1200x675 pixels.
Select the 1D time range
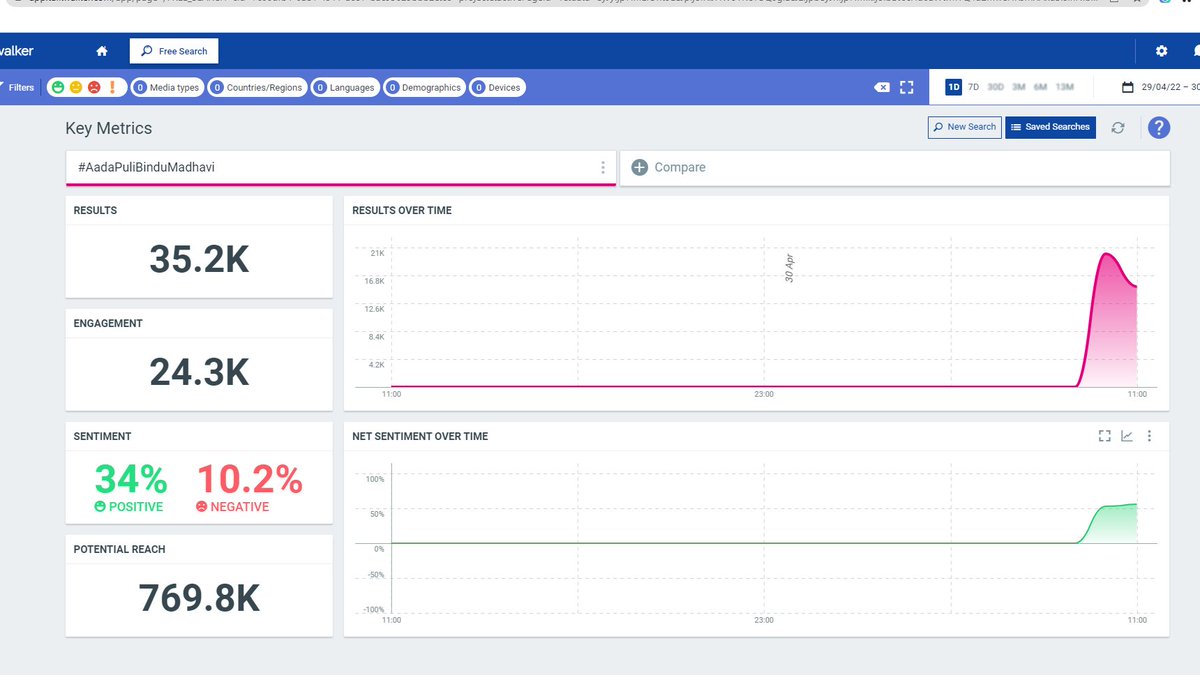(x=953, y=87)
